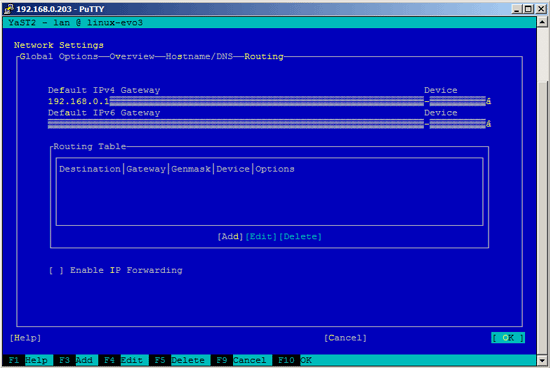Viewport: 550px width, 368px height.
Task: Click the Edit button under routing table
Action: 261,236
